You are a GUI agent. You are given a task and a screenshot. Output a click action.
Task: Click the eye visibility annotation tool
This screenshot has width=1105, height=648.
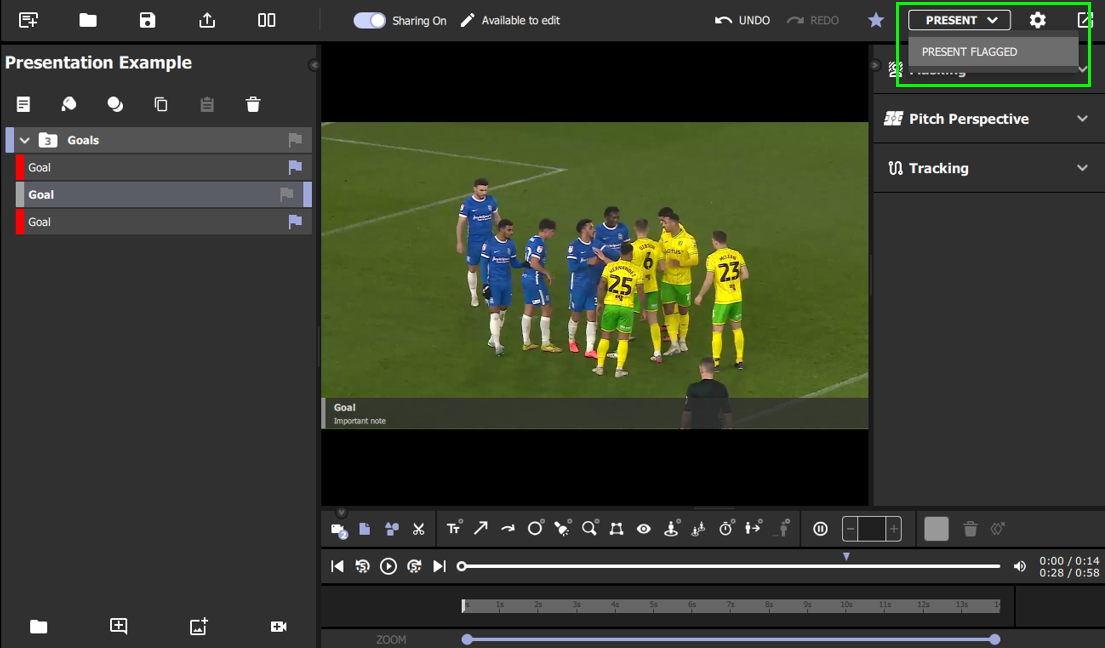tap(644, 528)
